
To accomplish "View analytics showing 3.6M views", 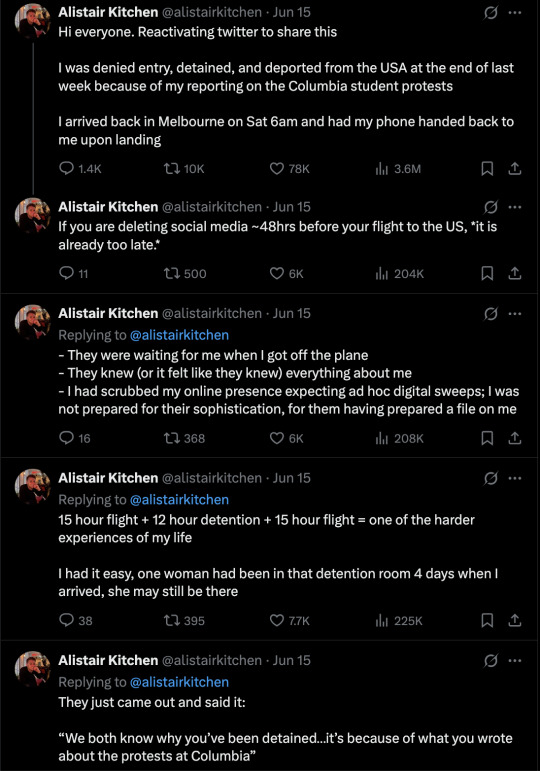I will click(x=398, y=169).
